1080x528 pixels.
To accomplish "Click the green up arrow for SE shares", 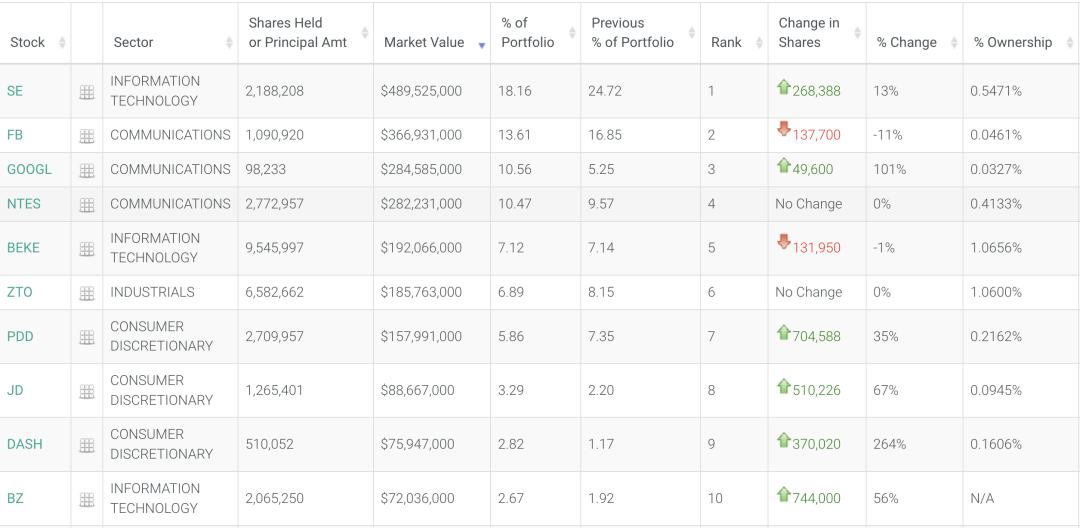I will pos(784,88).
